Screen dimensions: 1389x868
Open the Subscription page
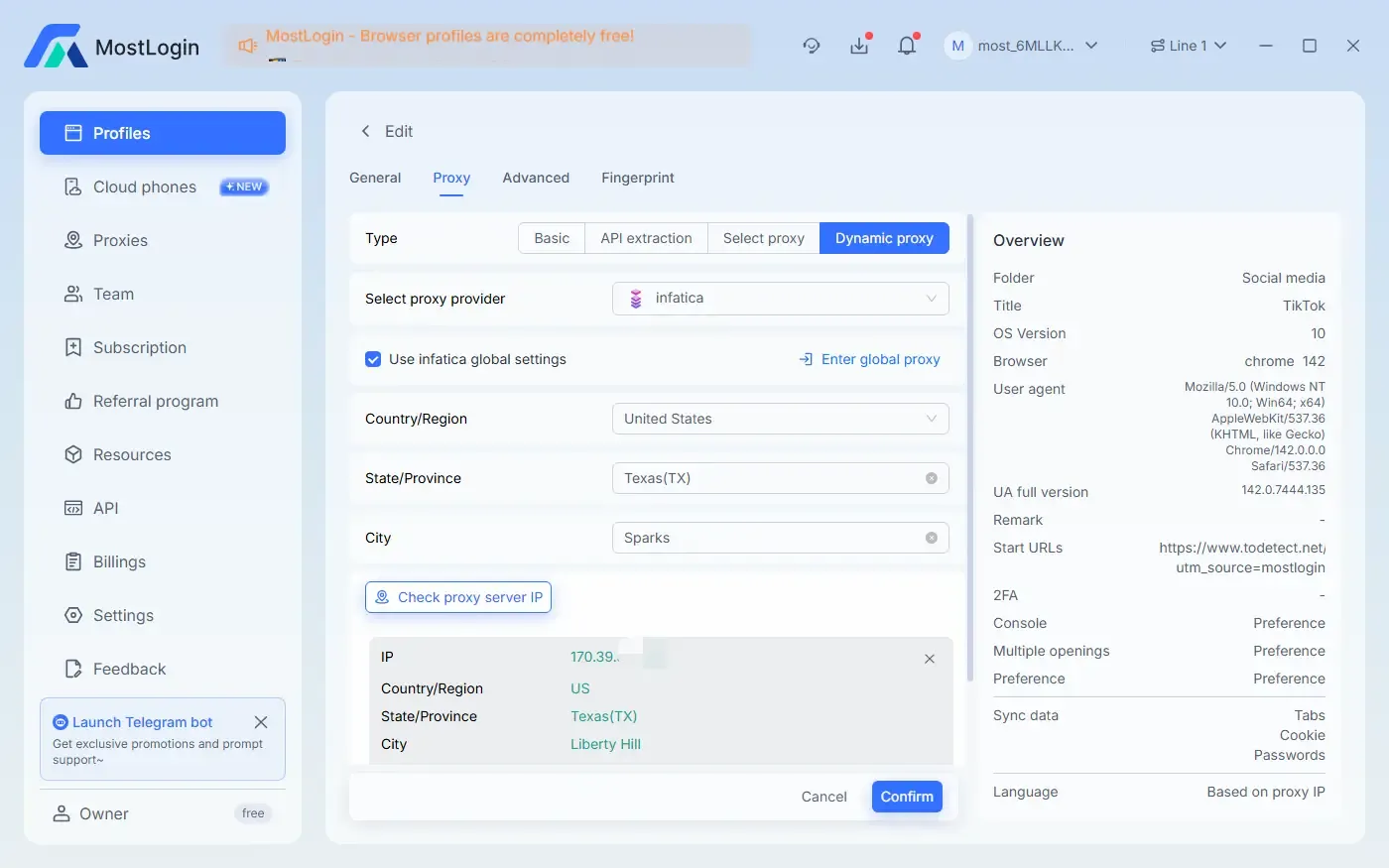pyautogui.click(x=140, y=347)
